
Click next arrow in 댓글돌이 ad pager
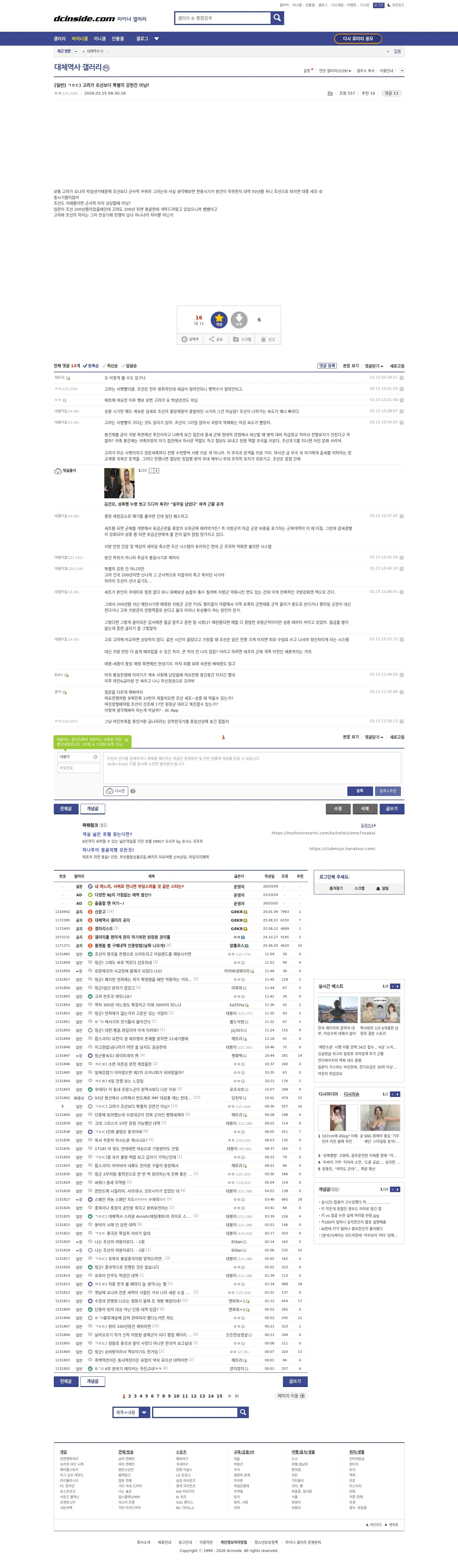click(157, 470)
